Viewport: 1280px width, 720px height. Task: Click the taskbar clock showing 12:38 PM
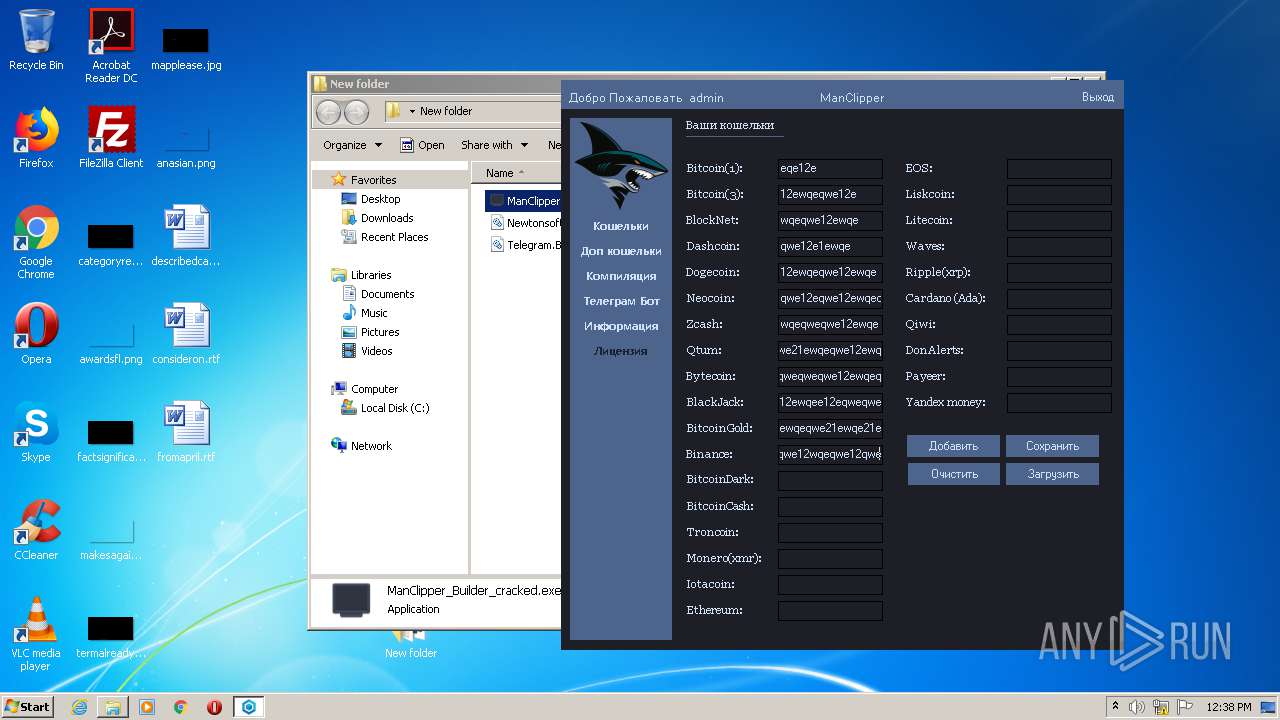point(1229,707)
